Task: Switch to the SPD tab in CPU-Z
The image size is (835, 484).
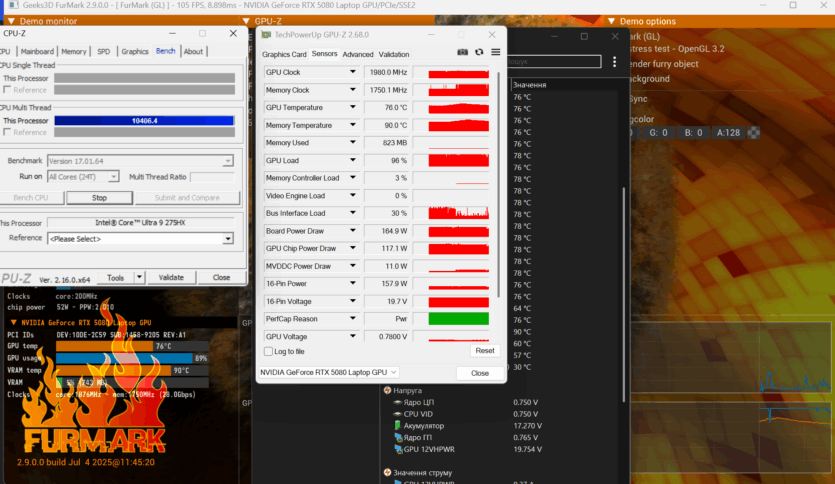Action: coord(103,51)
